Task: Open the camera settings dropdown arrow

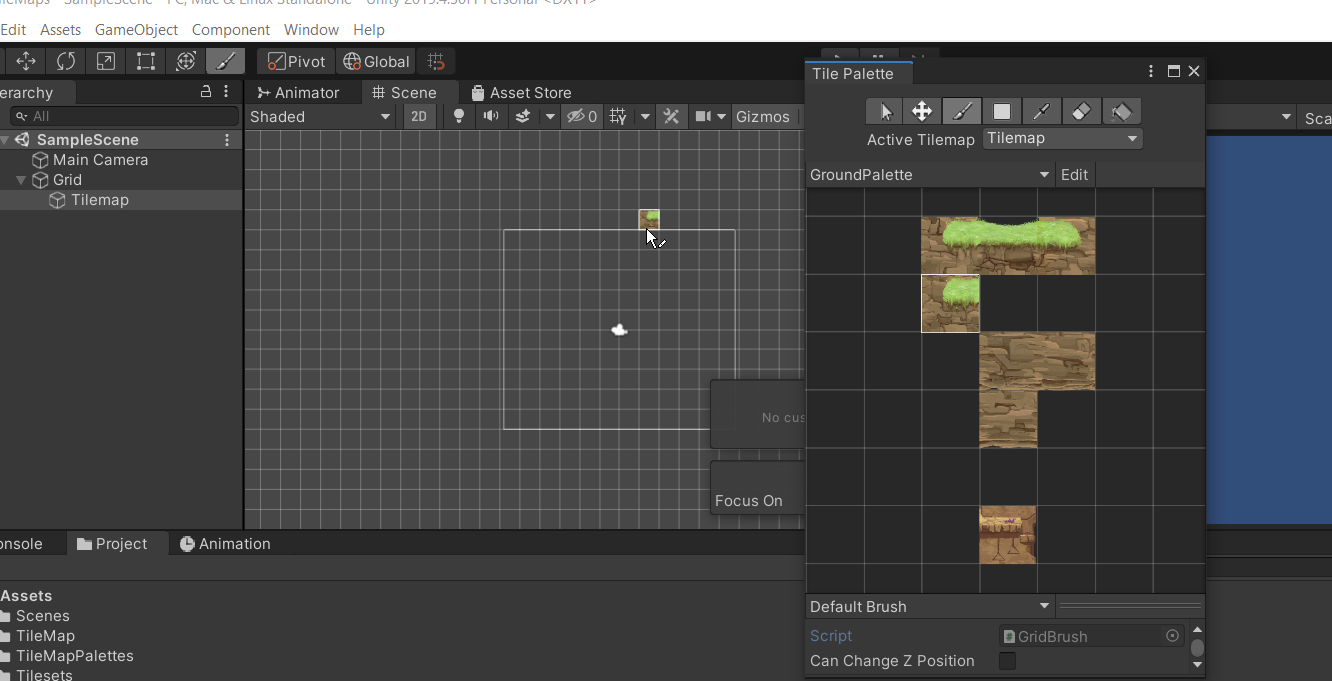Action: coord(721,116)
